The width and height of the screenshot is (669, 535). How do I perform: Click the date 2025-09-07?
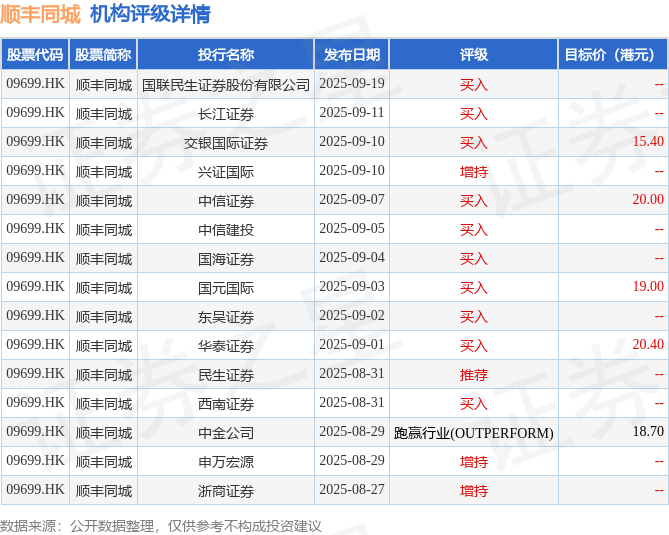[x=352, y=199]
